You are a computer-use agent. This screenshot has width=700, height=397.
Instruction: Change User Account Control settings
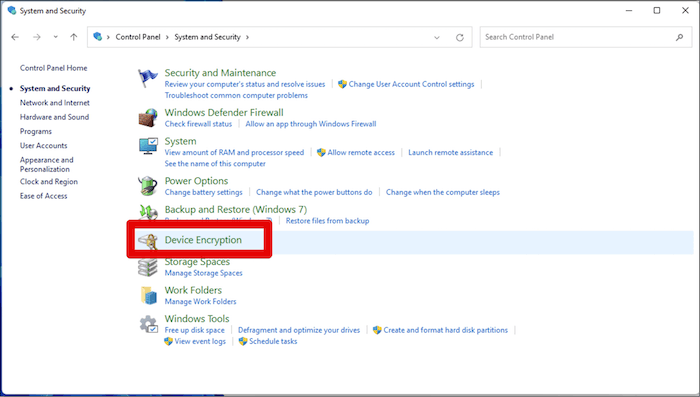[x=411, y=84]
